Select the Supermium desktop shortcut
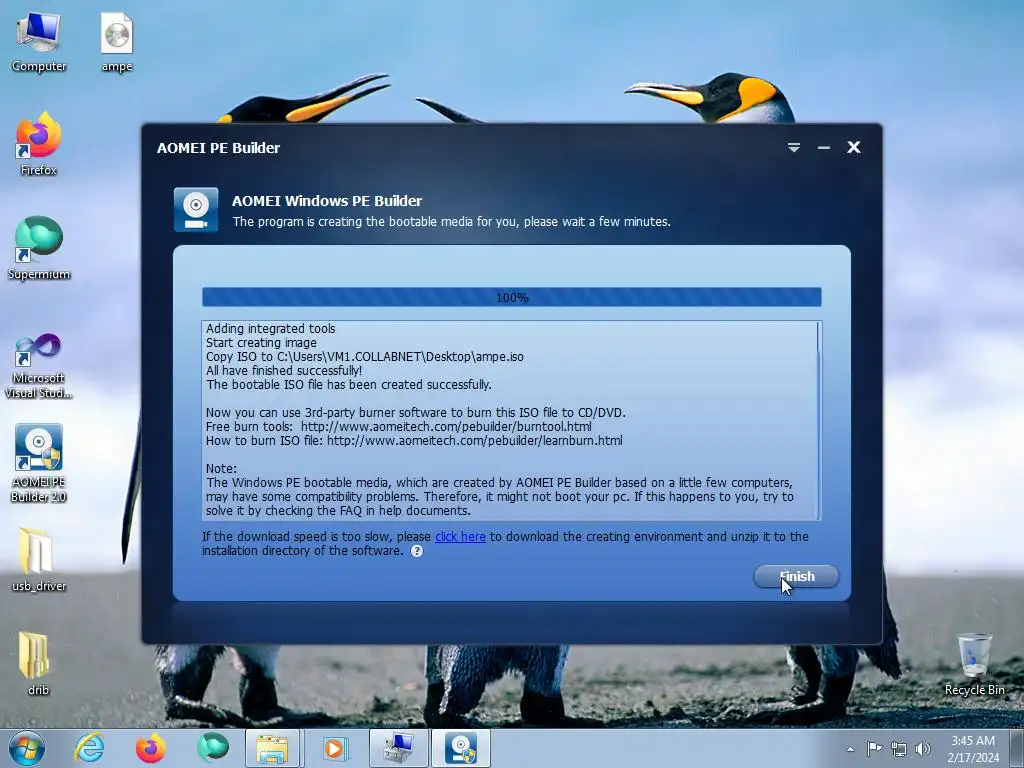 click(x=39, y=248)
